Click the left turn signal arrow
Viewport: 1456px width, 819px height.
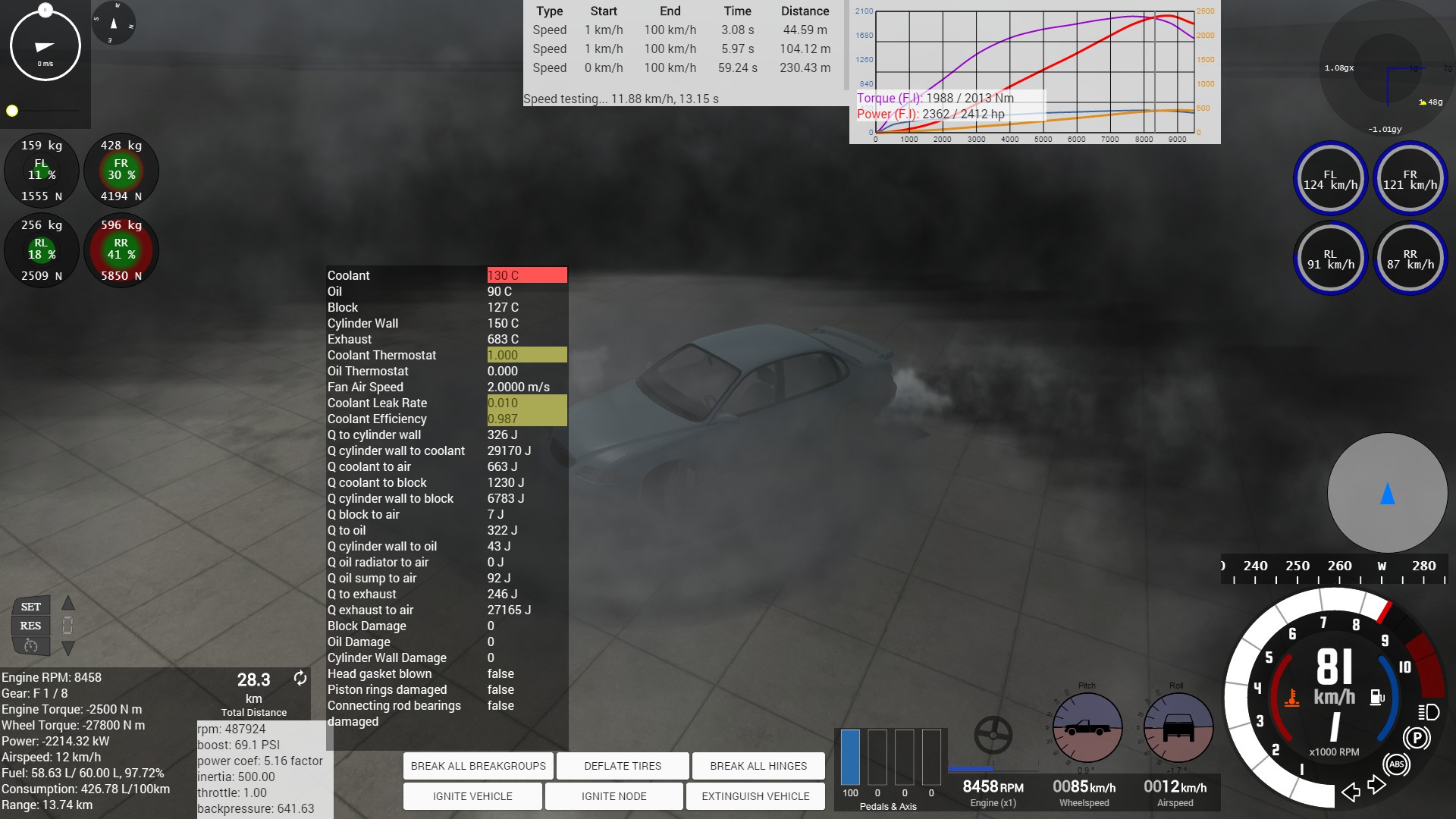coord(1351,792)
